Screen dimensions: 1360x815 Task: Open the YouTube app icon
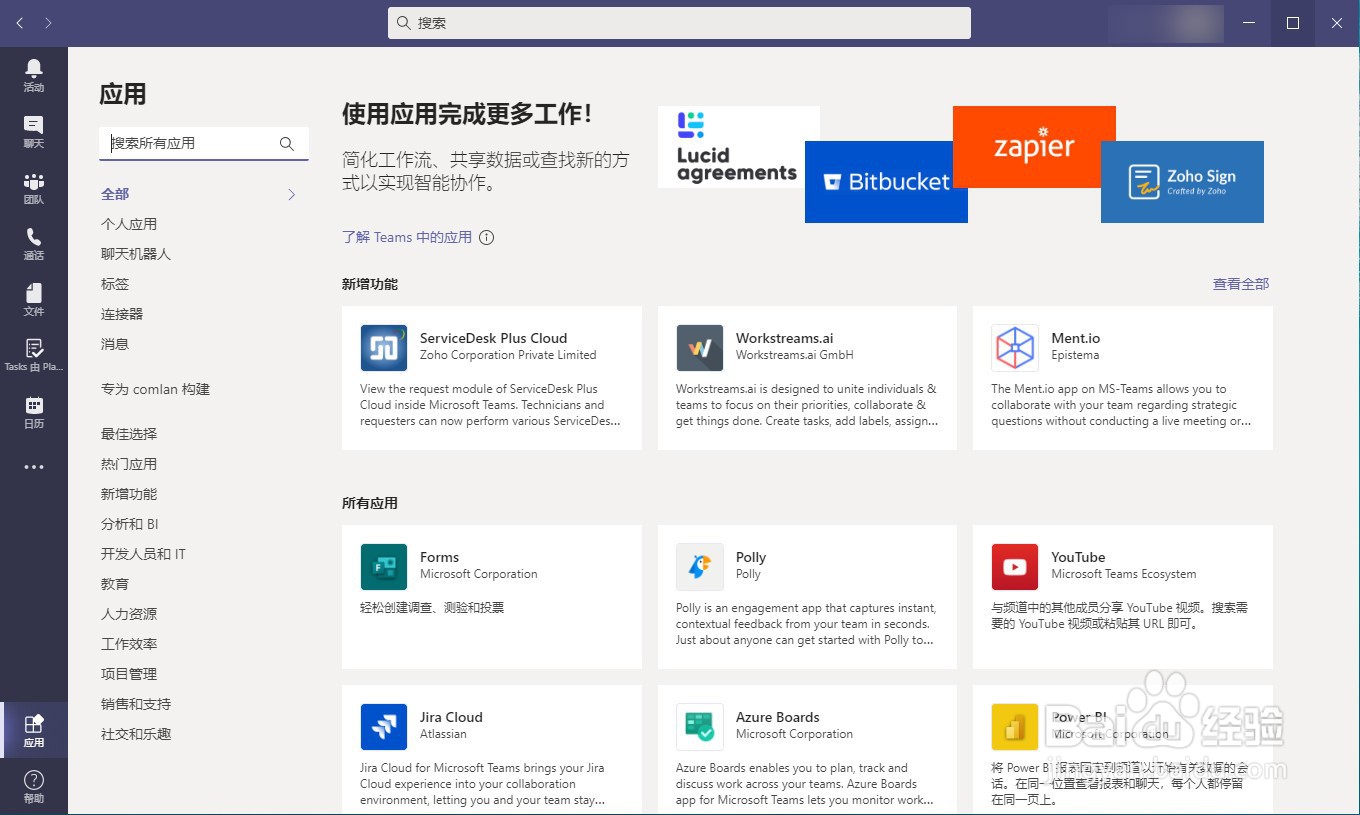(x=1015, y=567)
